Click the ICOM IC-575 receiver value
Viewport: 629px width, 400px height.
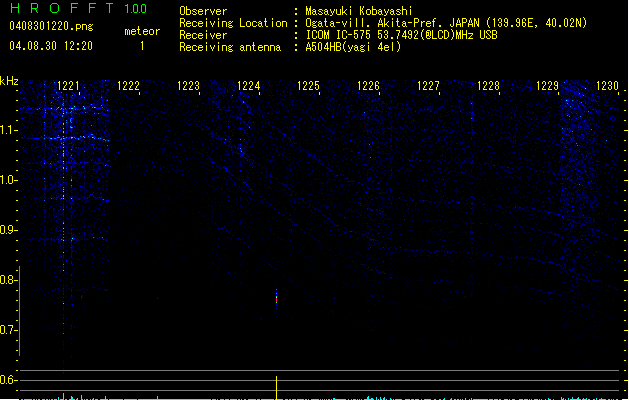[x=401, y=35]
